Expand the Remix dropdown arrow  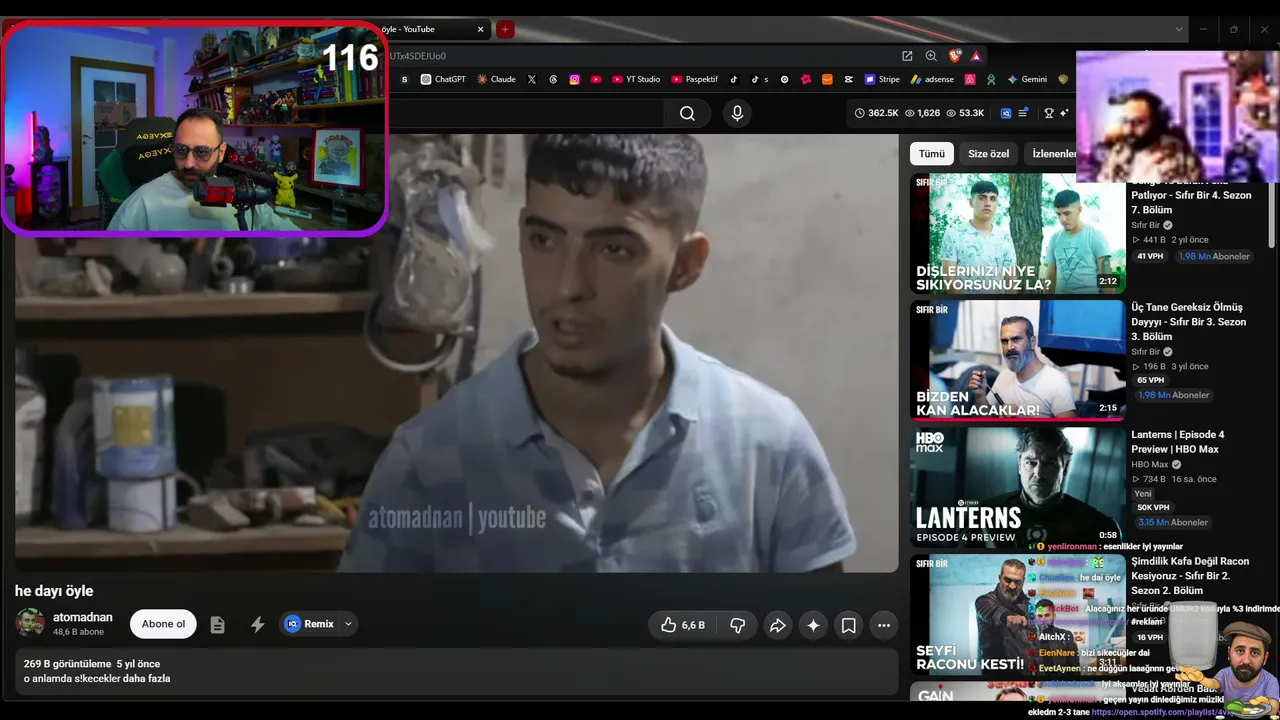pyautogui.click(x=348, y=624)
